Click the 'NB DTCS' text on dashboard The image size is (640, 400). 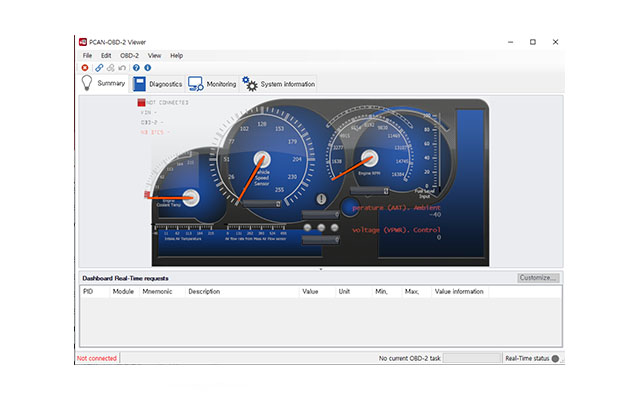[x=155, y=132]
